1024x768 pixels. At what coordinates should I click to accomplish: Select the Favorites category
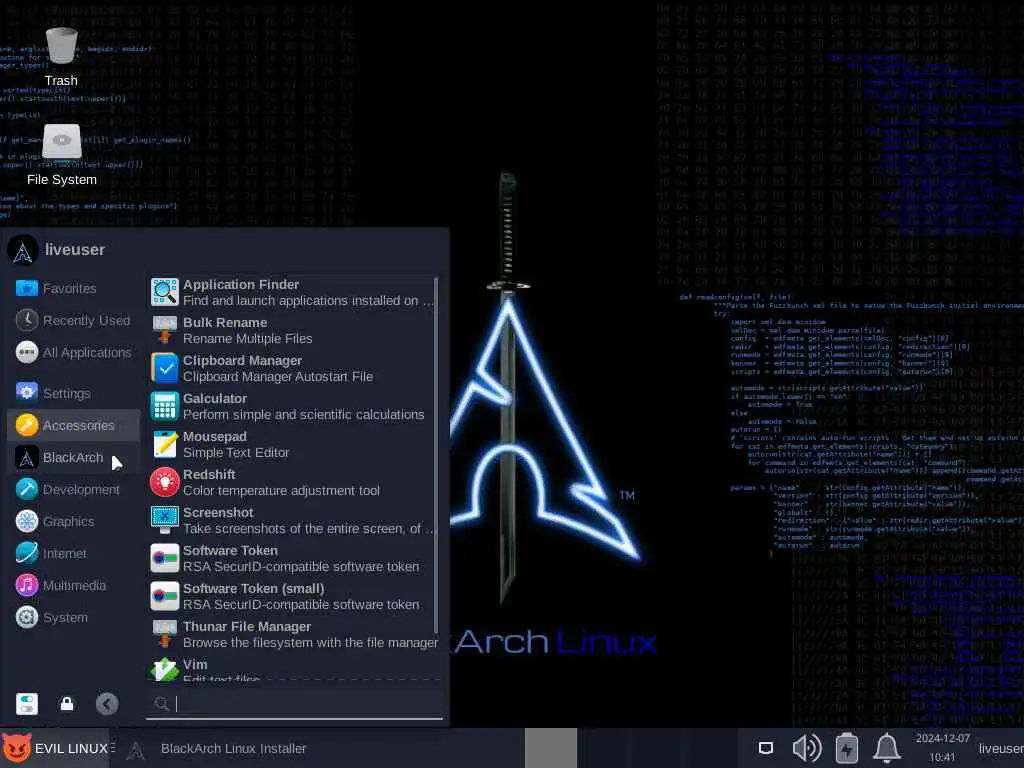click(x=73, y=288)
